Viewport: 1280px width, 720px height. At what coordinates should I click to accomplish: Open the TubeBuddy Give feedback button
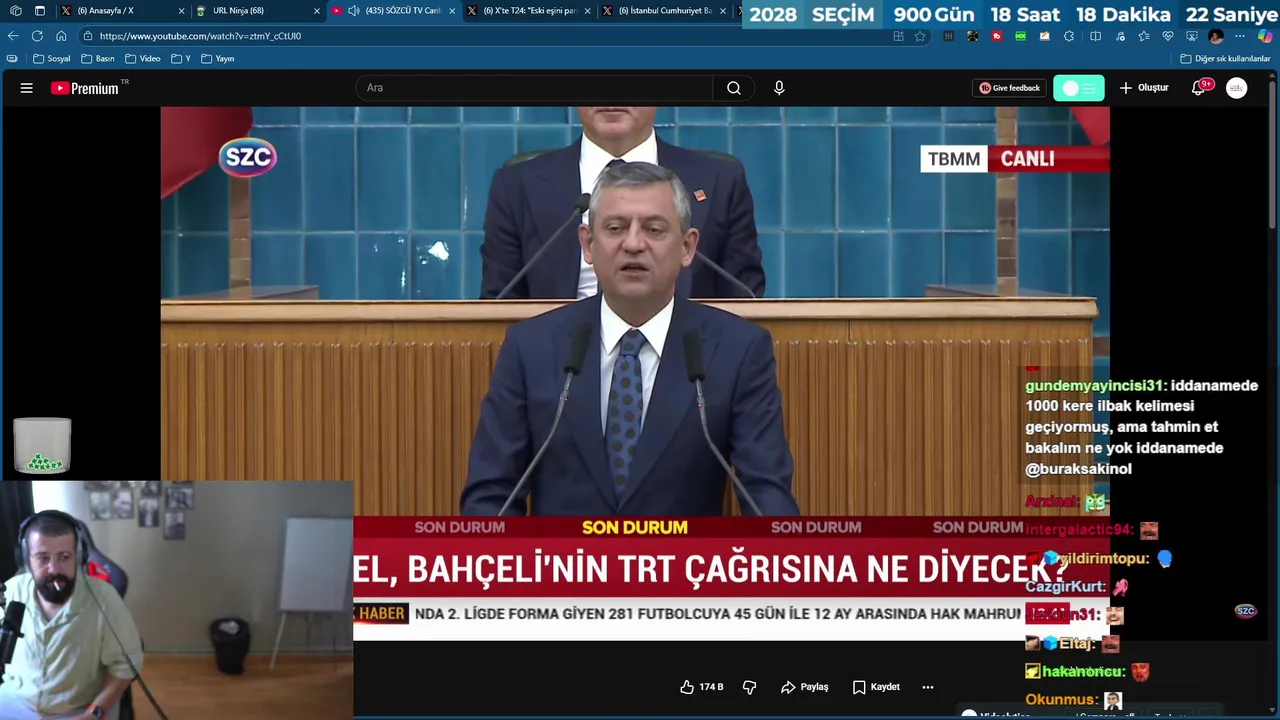coord(1010,88)
